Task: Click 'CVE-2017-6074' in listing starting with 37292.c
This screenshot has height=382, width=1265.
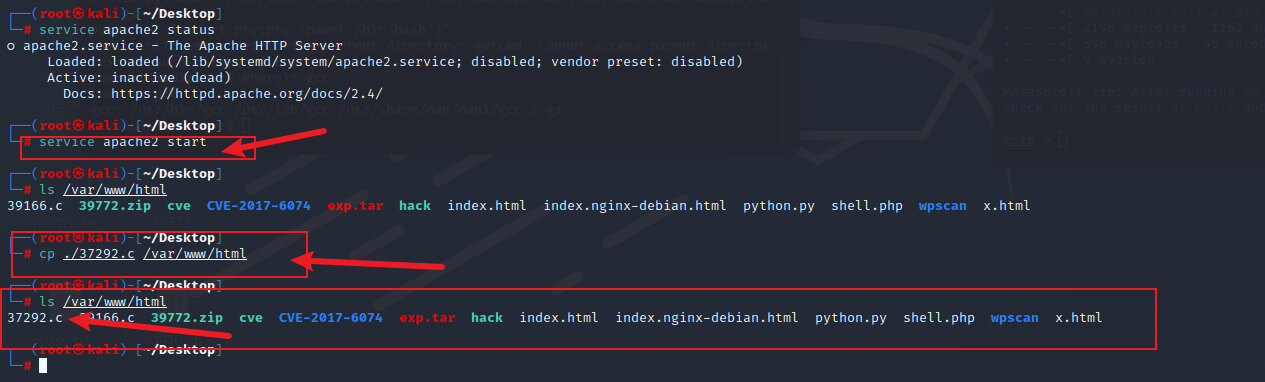Action: click(331, 318)
